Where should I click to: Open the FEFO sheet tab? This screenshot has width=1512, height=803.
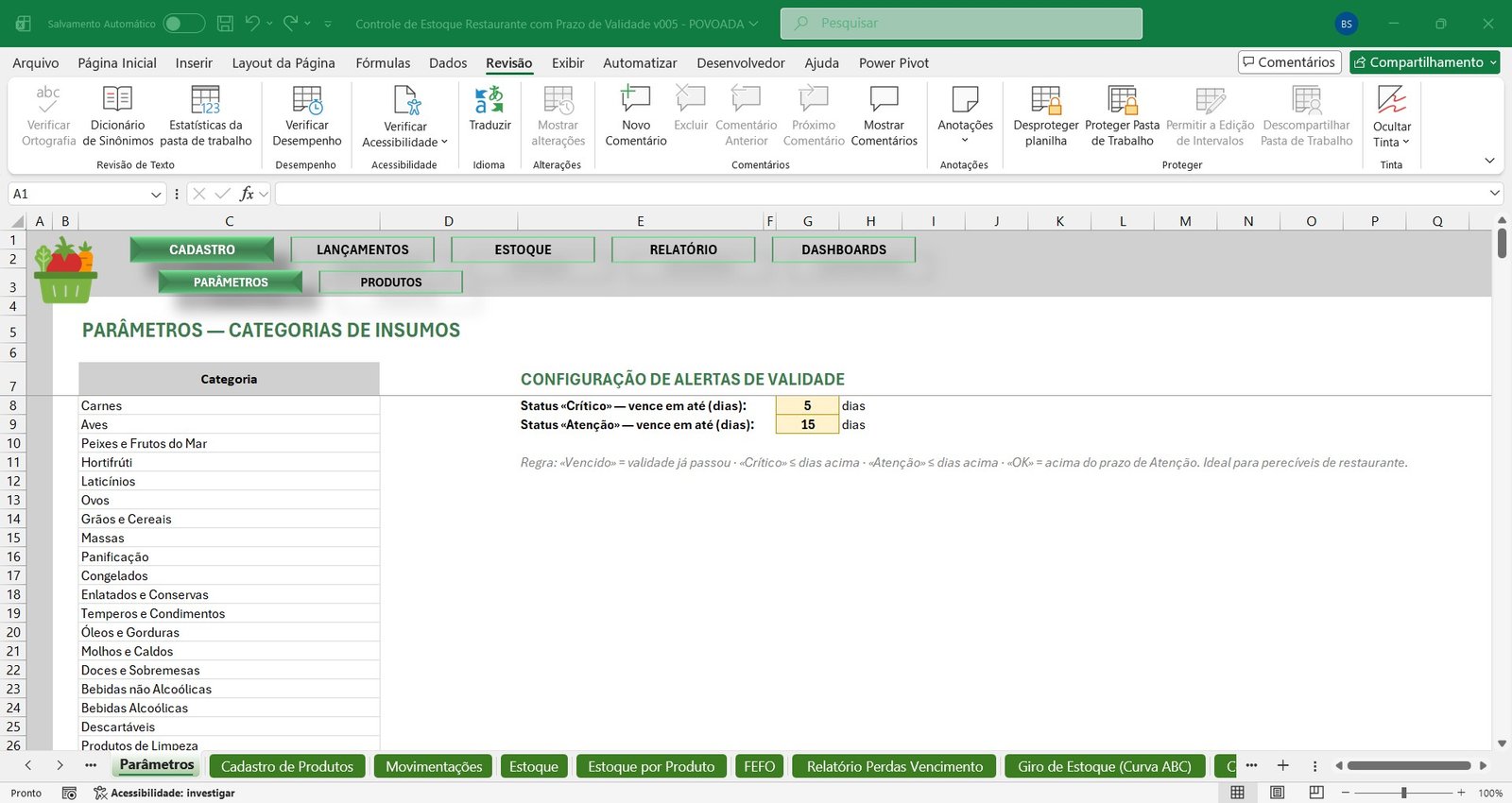(759, 766)
